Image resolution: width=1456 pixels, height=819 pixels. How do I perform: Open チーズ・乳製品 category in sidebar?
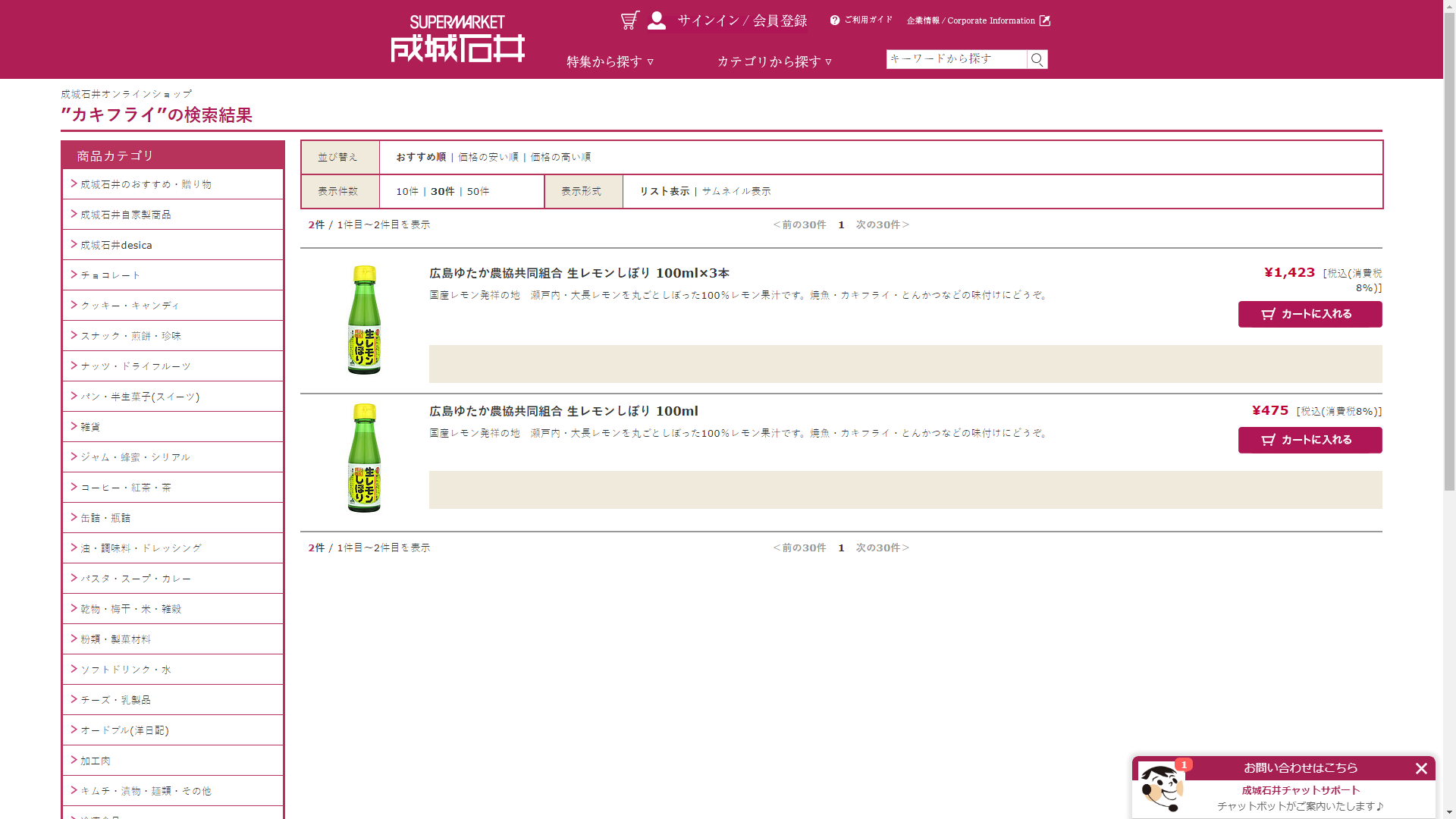[x=115, y=700]
